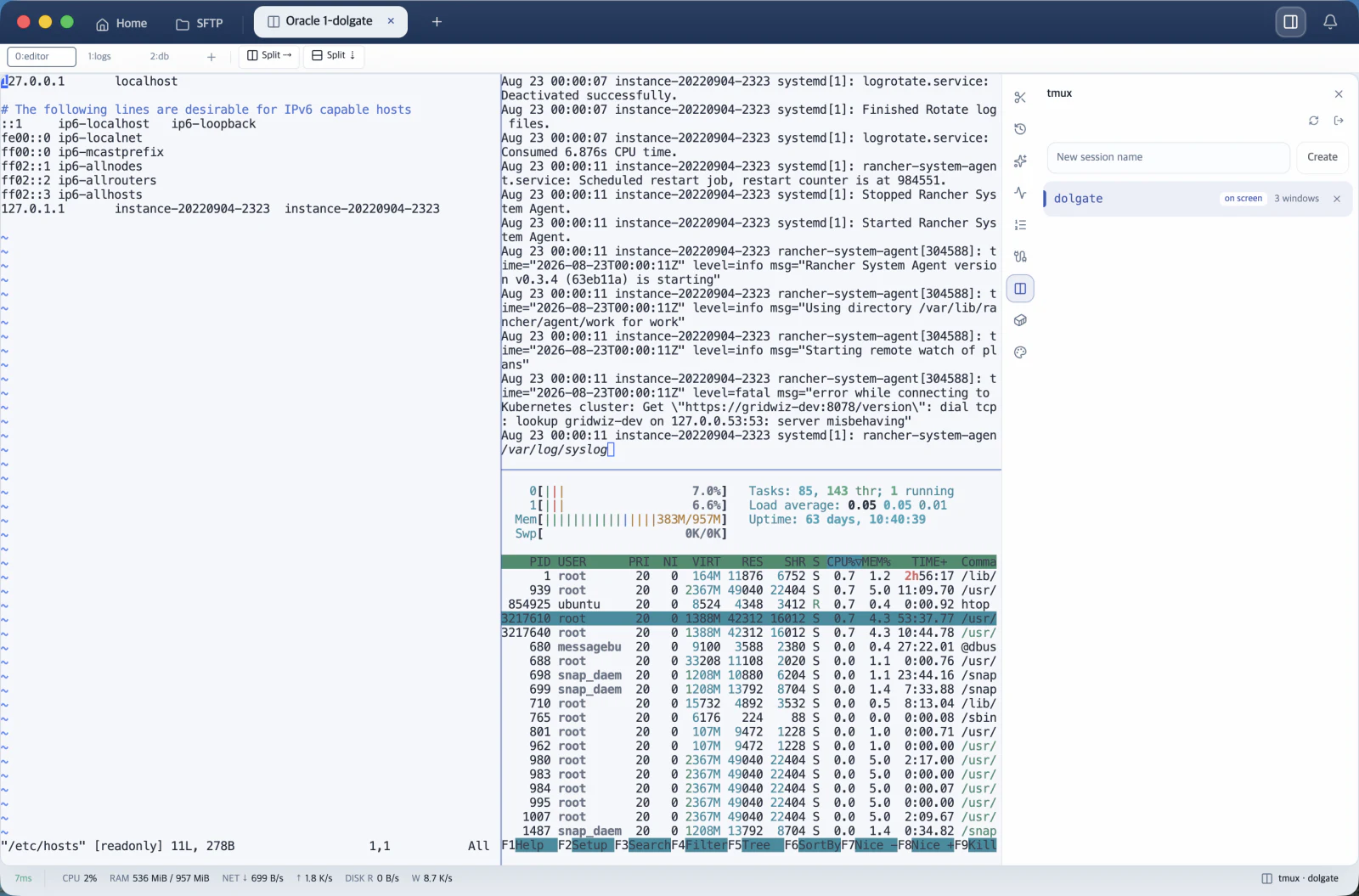Click the 'on screen' badge

point(1243,199)
